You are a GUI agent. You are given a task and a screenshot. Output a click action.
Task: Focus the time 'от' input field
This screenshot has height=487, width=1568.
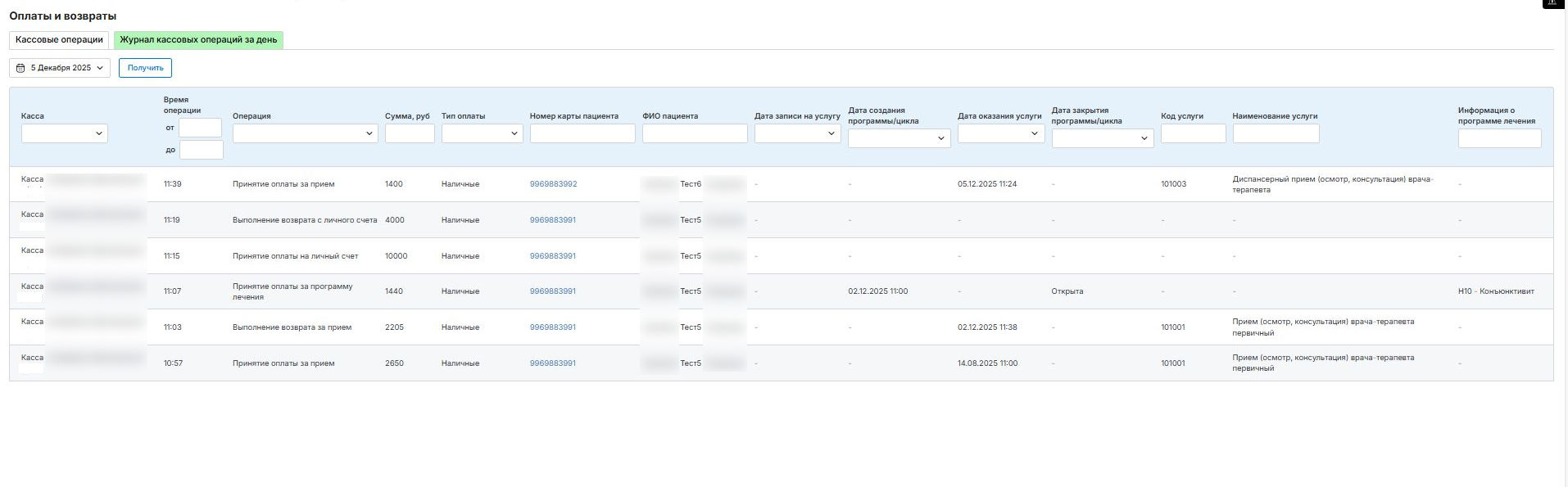(201, 128)
